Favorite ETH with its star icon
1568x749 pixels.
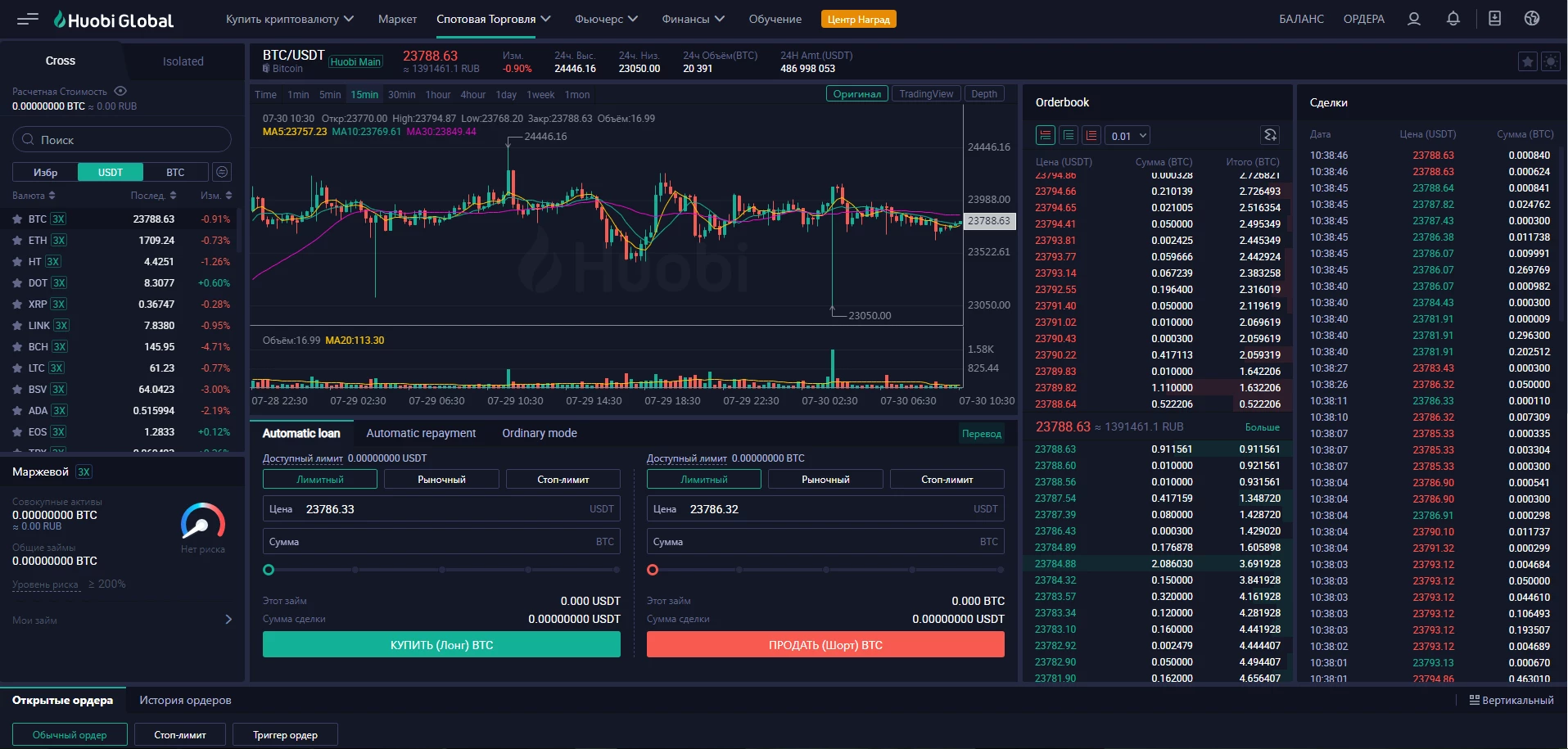17,241
